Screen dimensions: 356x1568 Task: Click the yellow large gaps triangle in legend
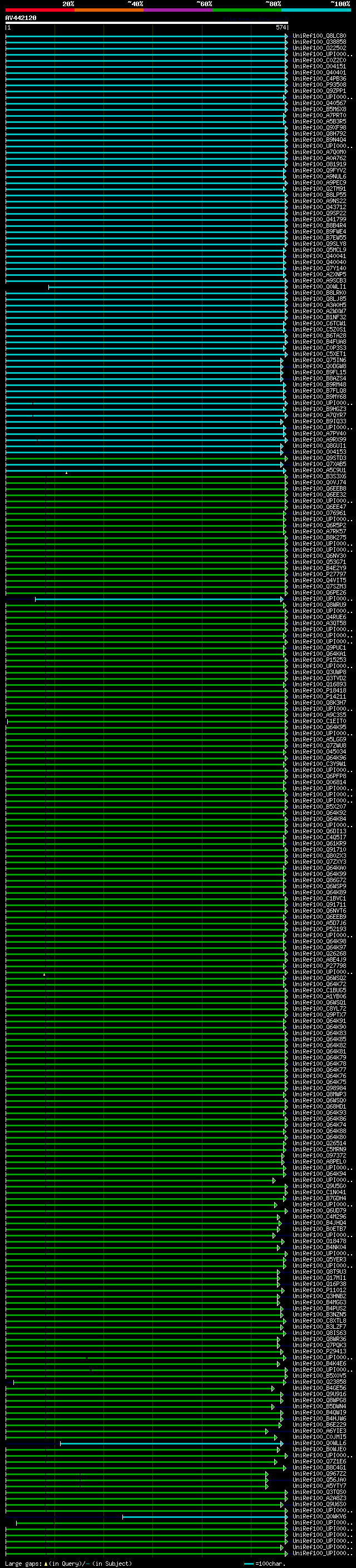coord(46,1564)
